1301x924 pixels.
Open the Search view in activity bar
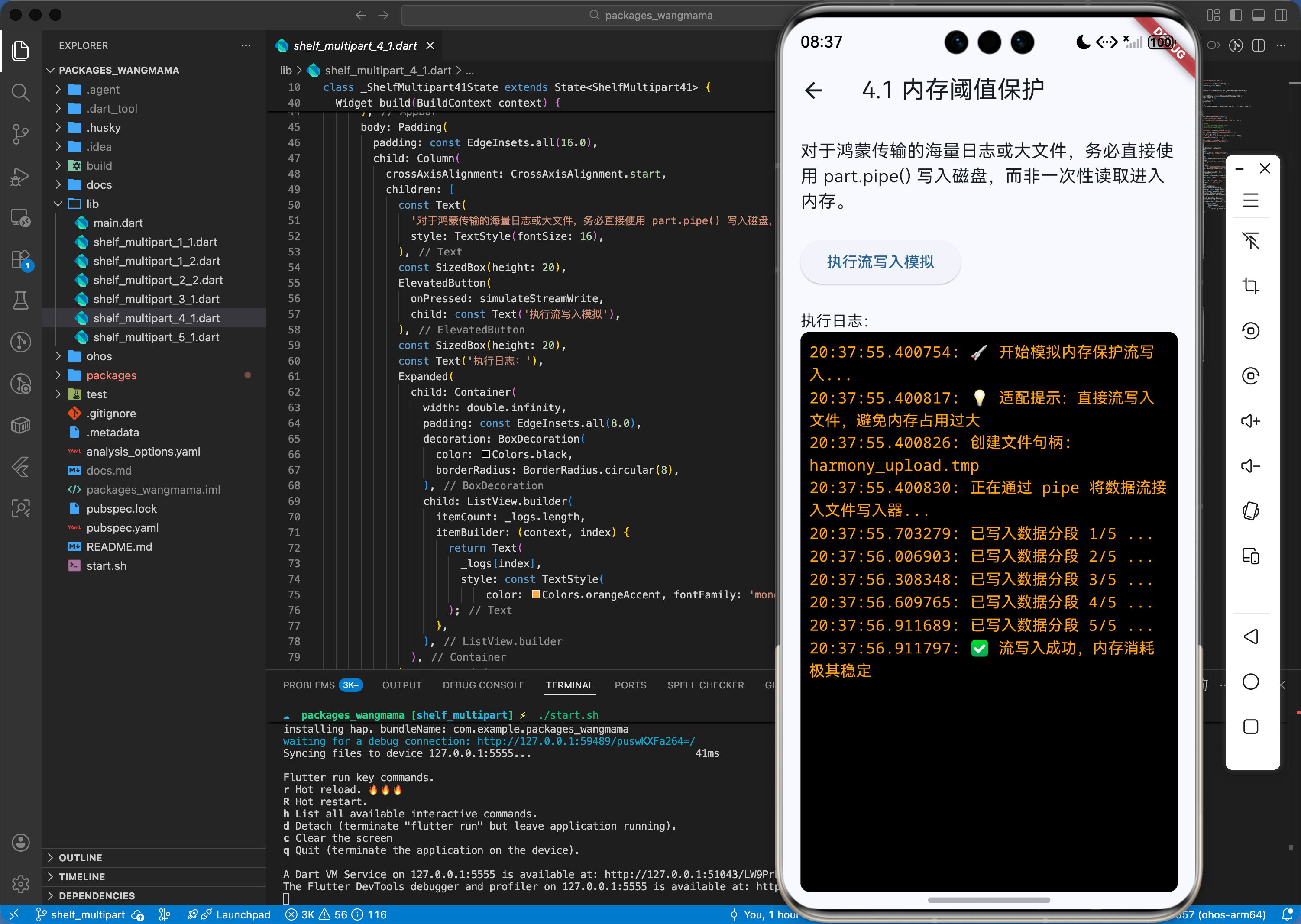pos(20,92)
